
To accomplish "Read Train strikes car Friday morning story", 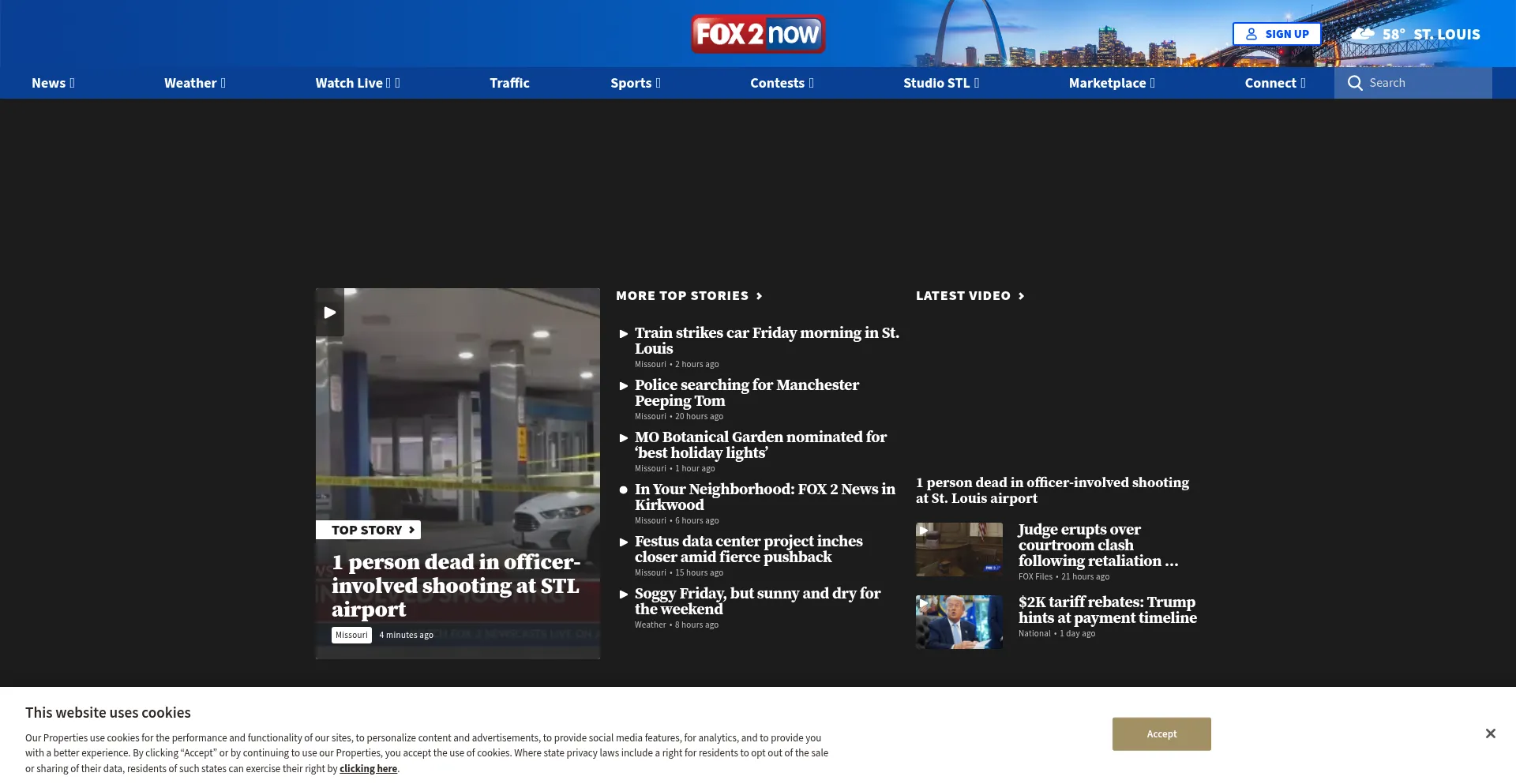I will pyautogui.click(x=766, y=340).
